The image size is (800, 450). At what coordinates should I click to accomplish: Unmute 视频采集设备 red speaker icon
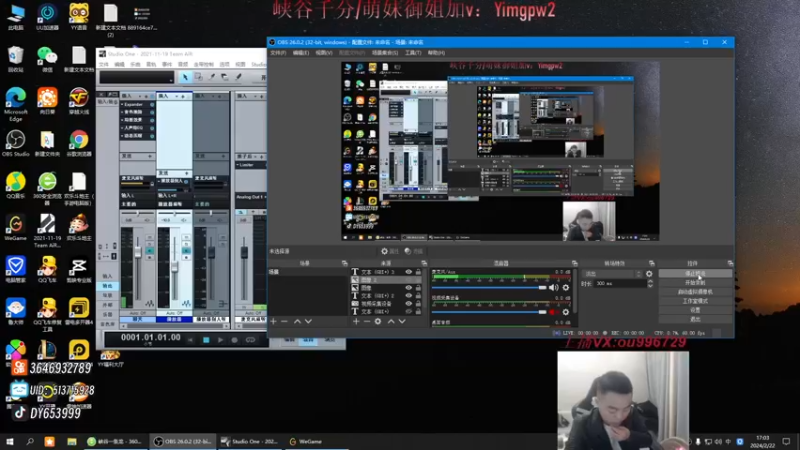(554, 312)
